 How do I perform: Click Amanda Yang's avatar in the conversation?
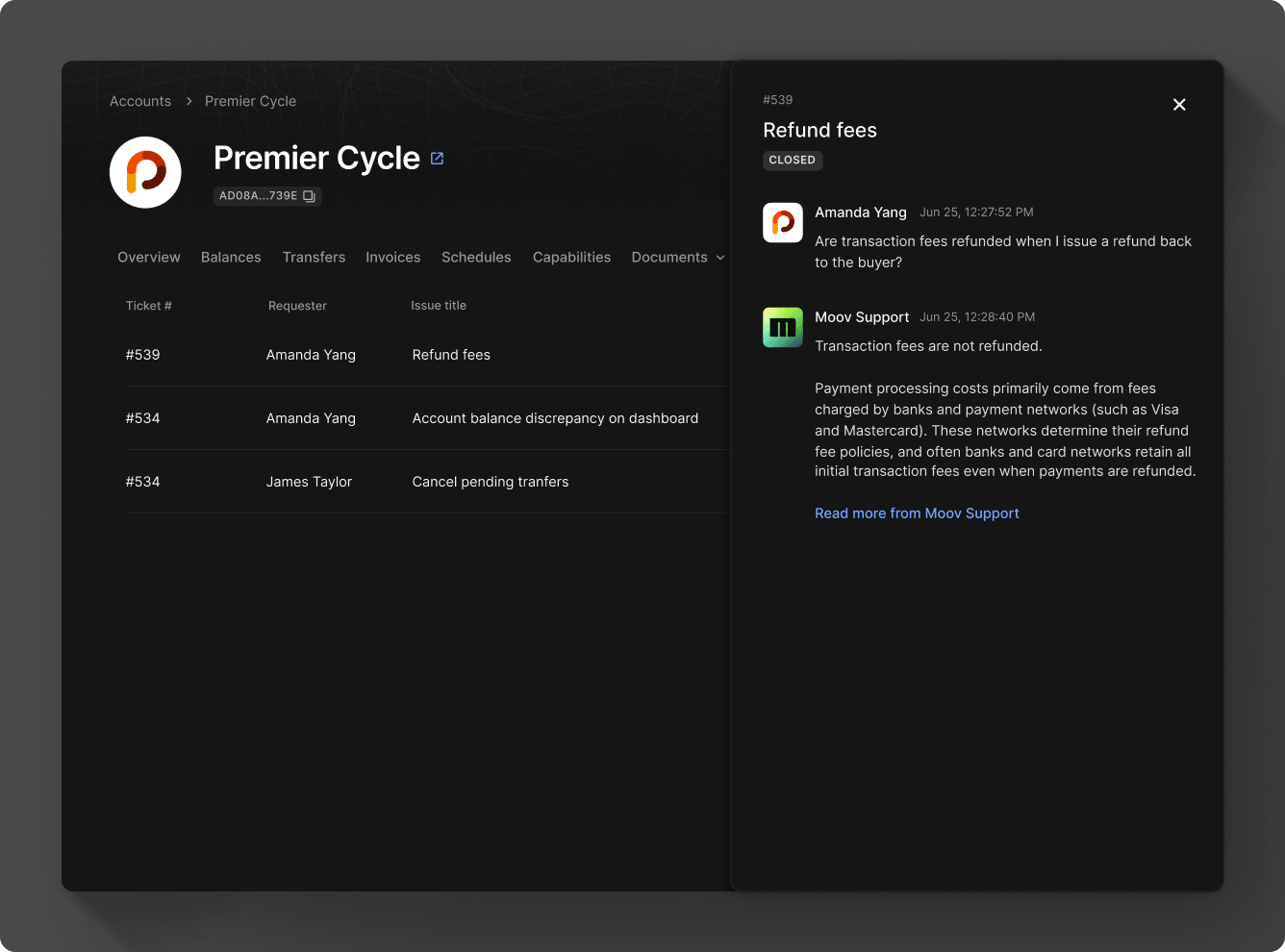(x=783, y=222)
